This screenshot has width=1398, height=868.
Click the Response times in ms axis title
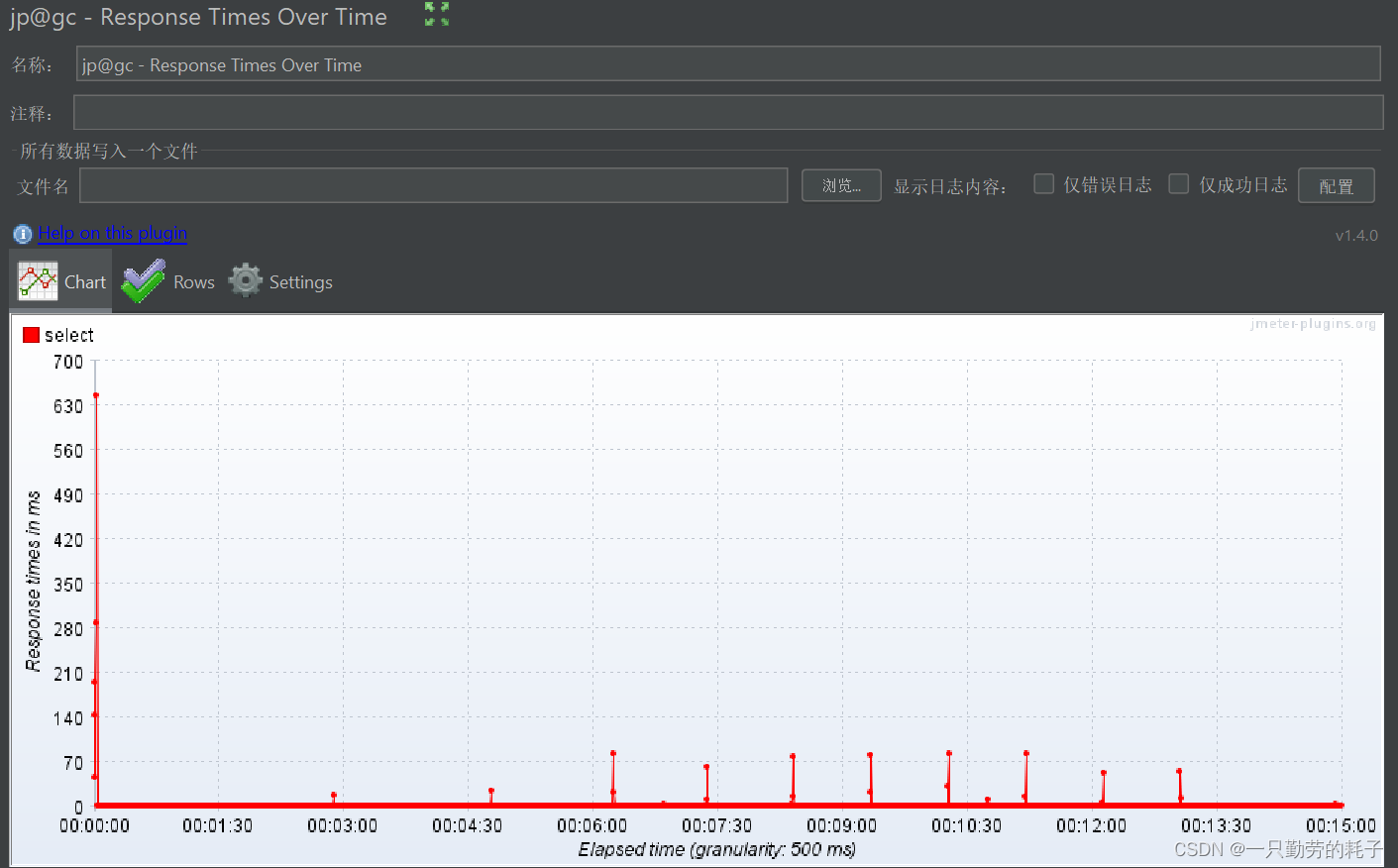point(34,581)
